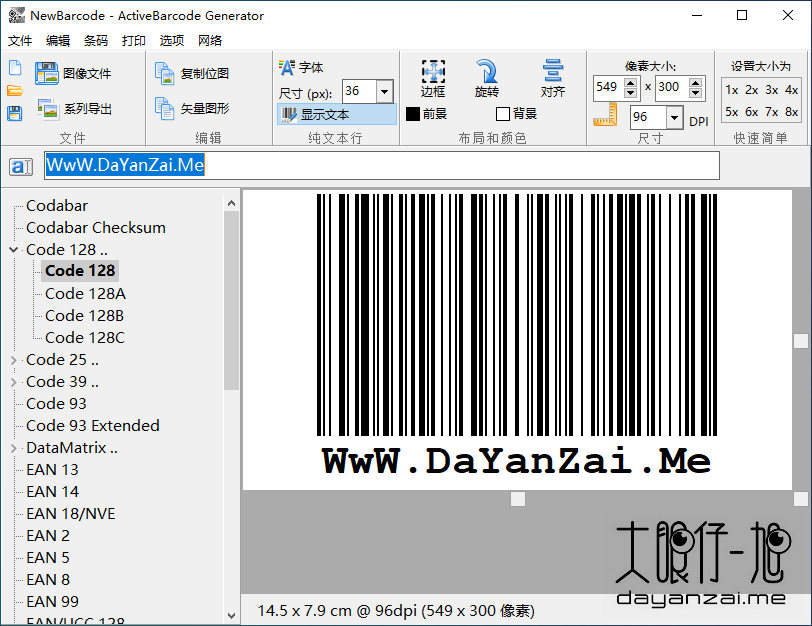Open the 选项 Options menu

172,40
